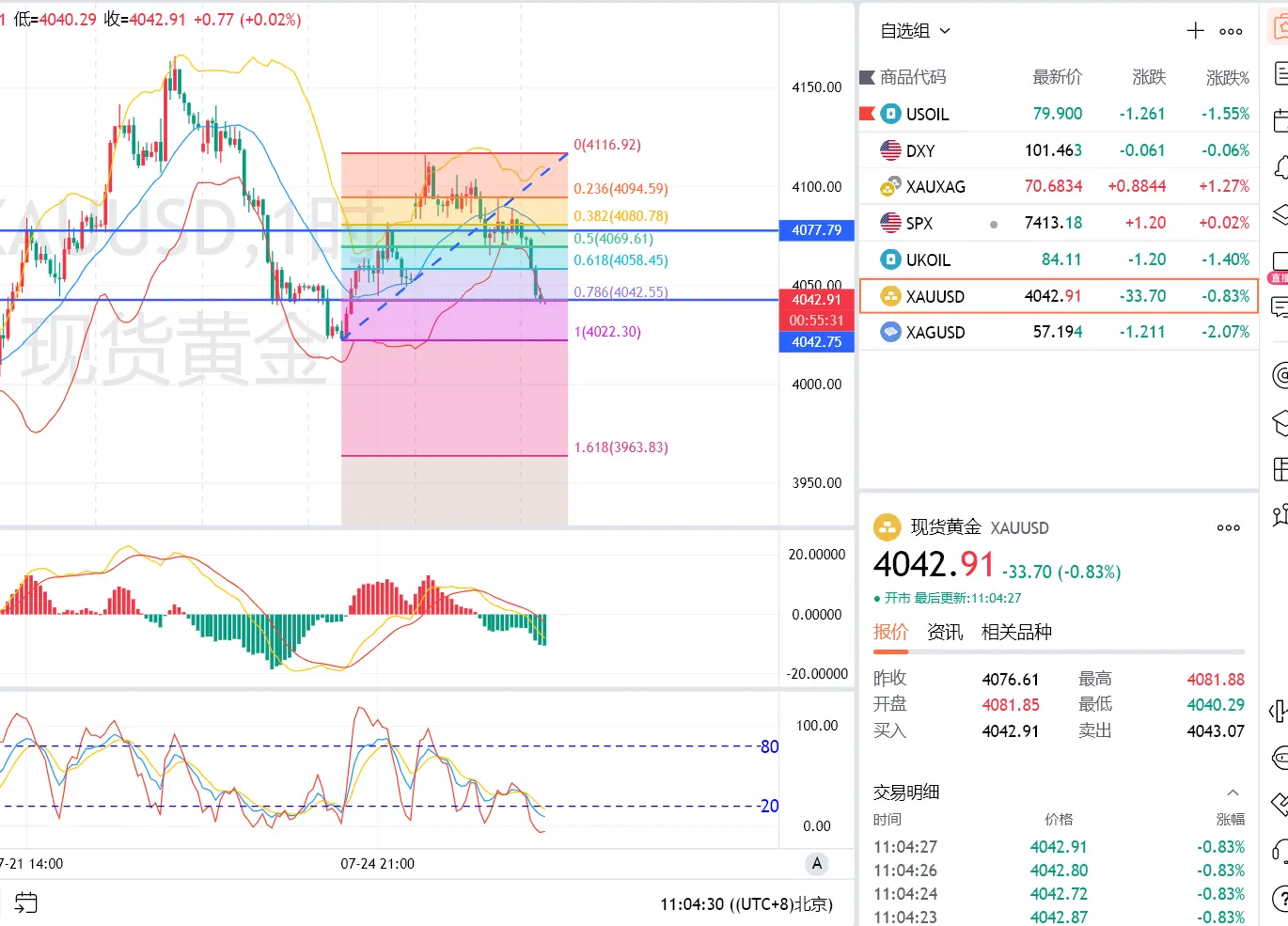1288x926 pixels.
Task: Open the chat icon under live badge
Action: pyautogui.click(x=1280, y=306)
